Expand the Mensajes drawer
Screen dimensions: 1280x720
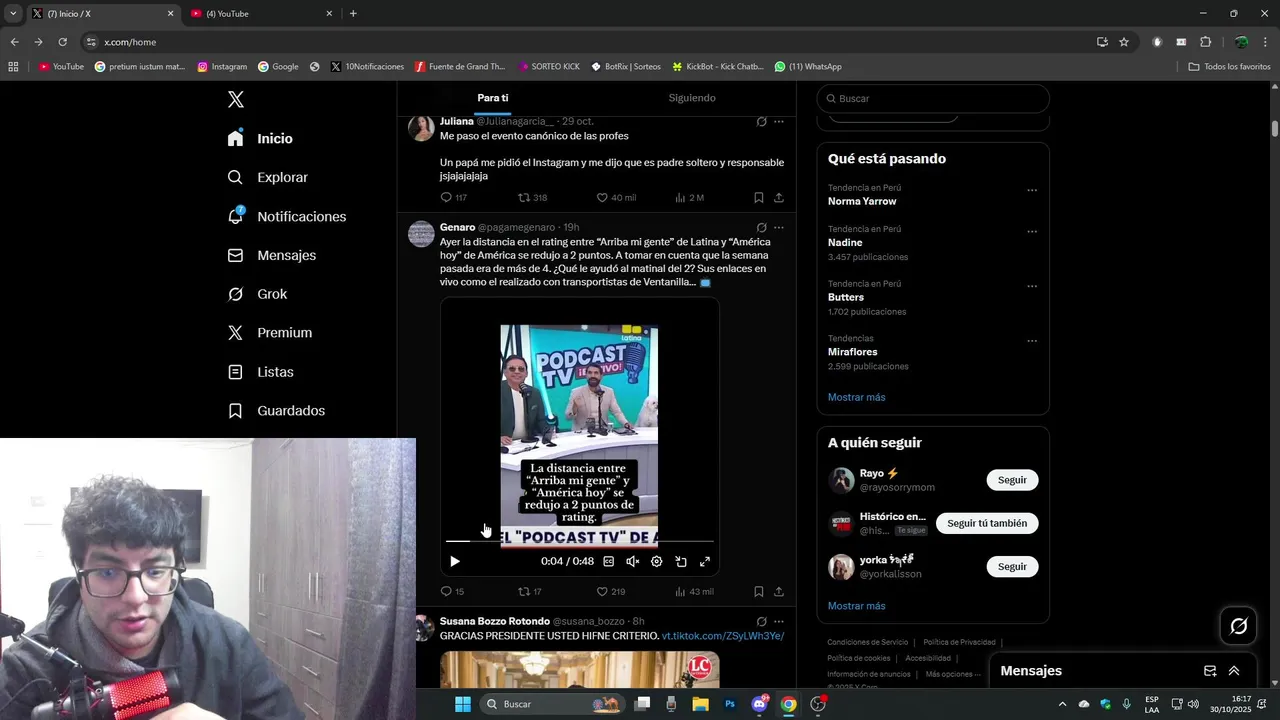coord(1234,671)
